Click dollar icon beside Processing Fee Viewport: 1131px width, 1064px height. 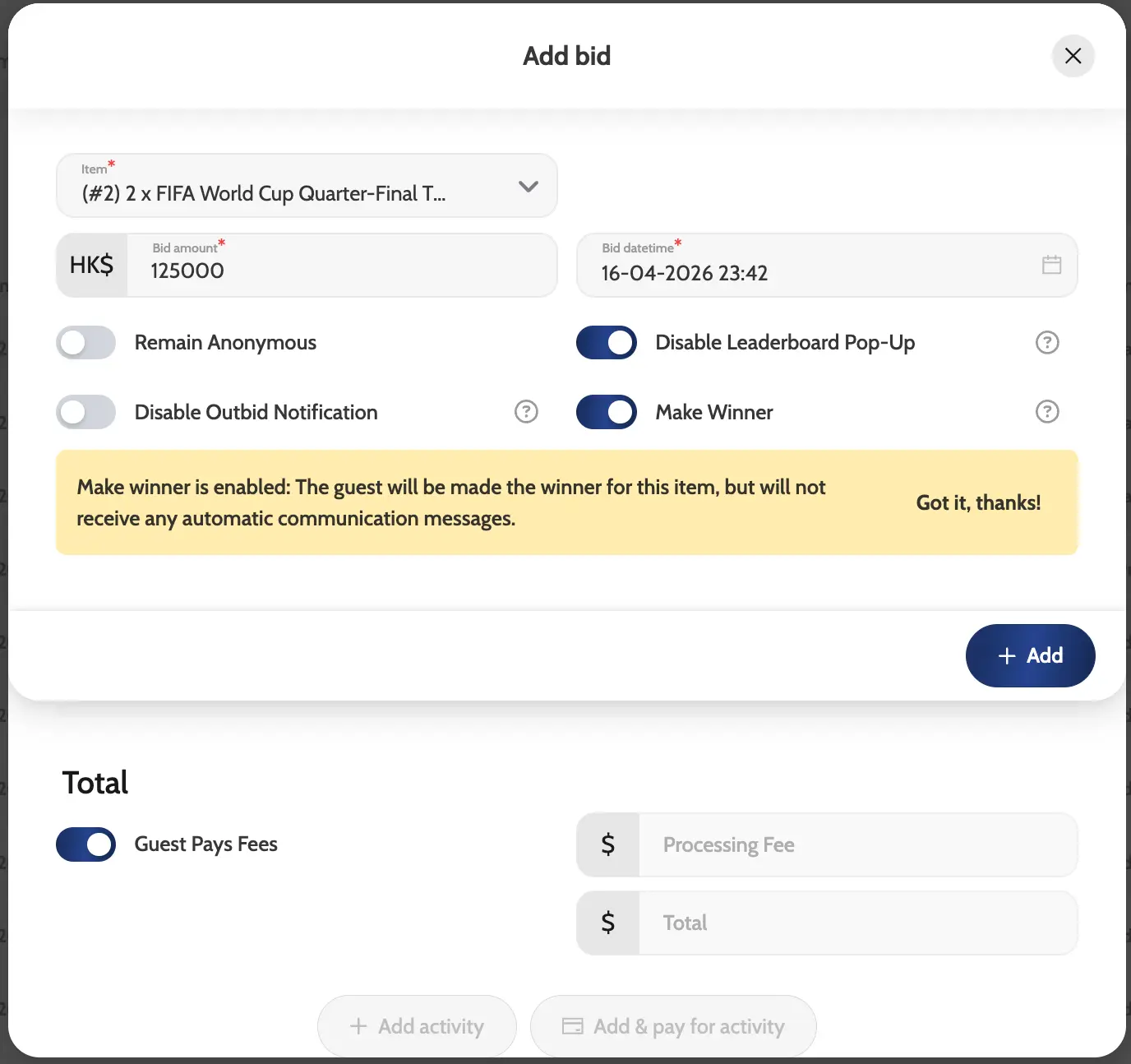coord(608,844)
